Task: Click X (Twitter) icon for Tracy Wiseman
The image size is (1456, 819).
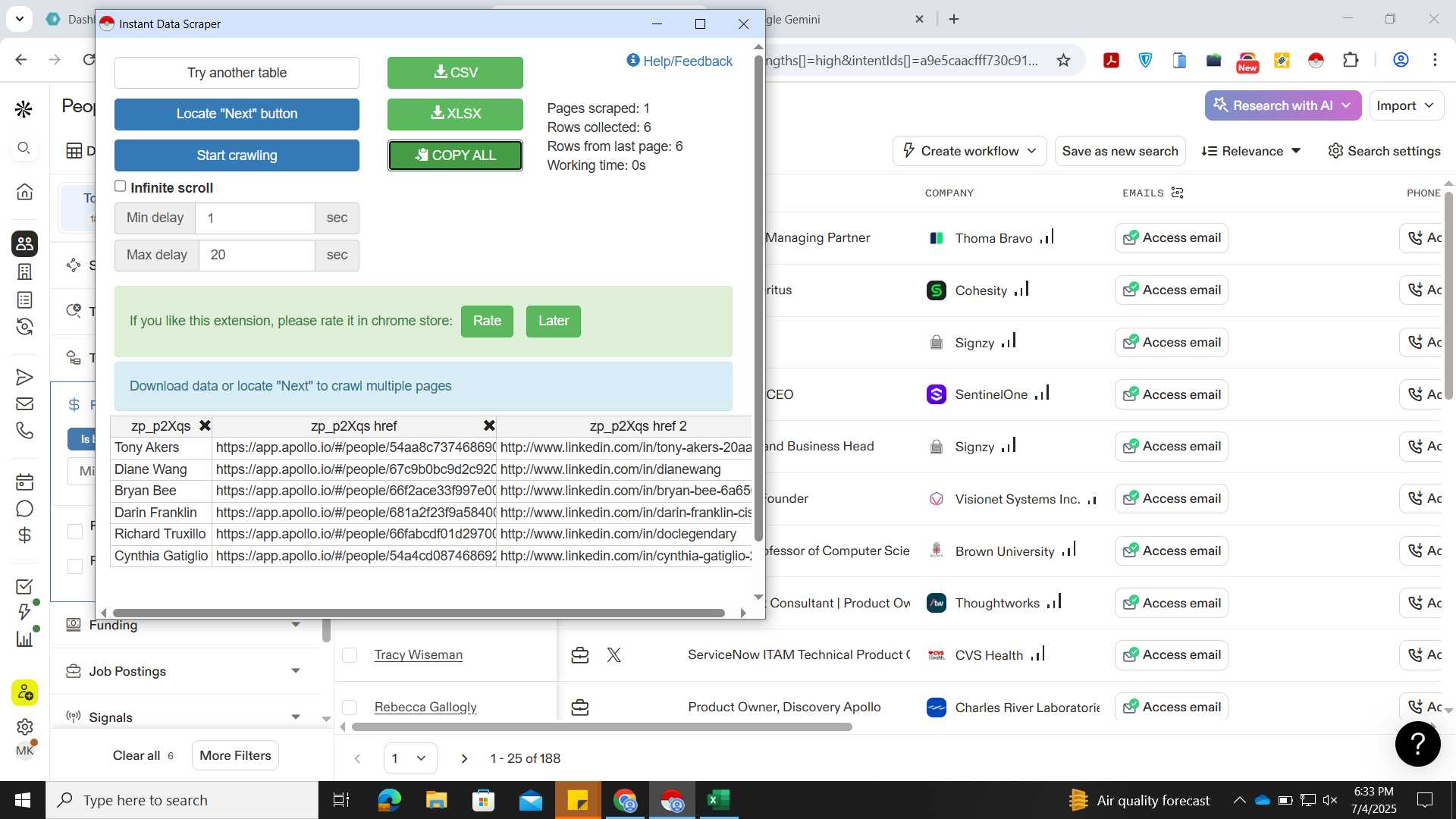Action: click(x=614, y=655)
